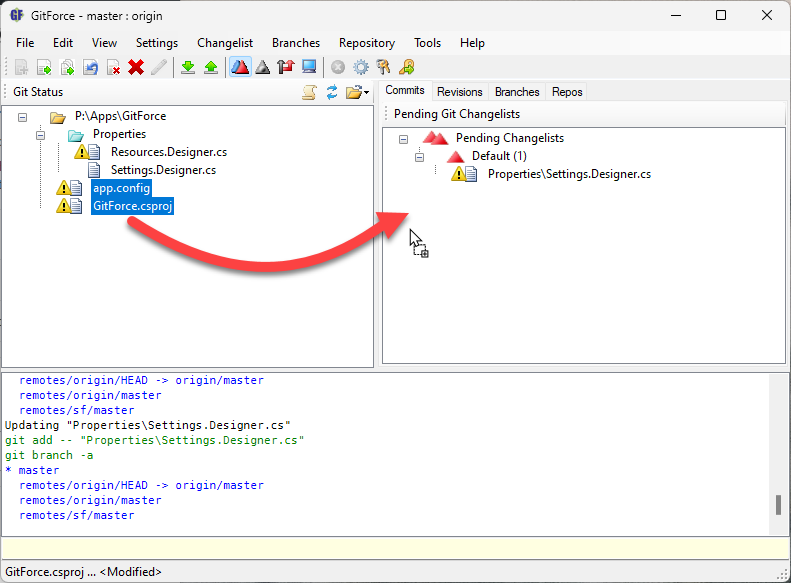Select the GitForce.csproj file

point(133,206)
